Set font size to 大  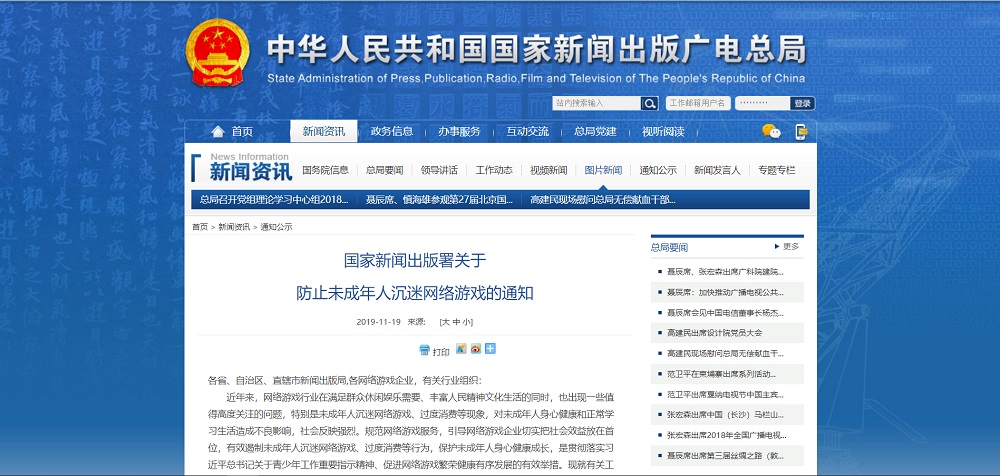pyautogui.click(x=444, y=322)
